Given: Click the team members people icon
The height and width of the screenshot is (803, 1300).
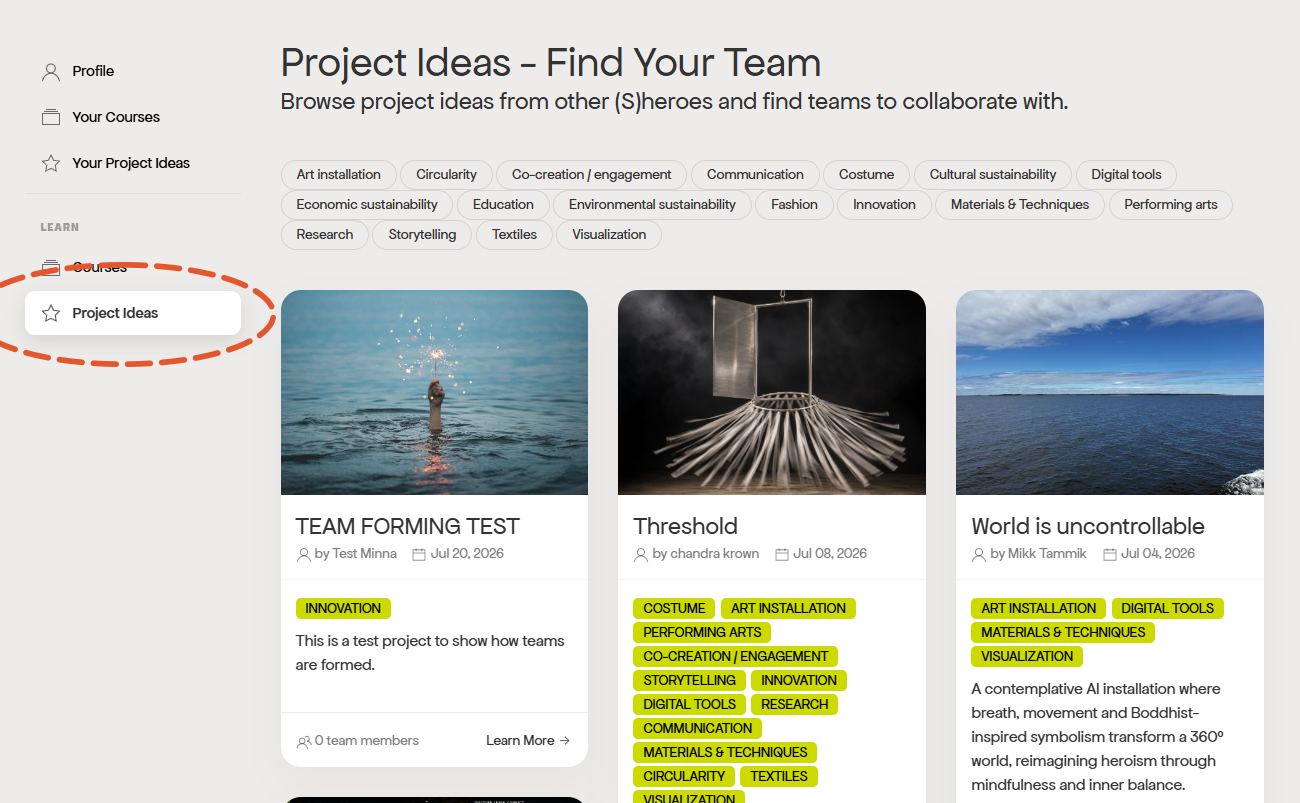Looking at the screenshot, I should 304,741.
